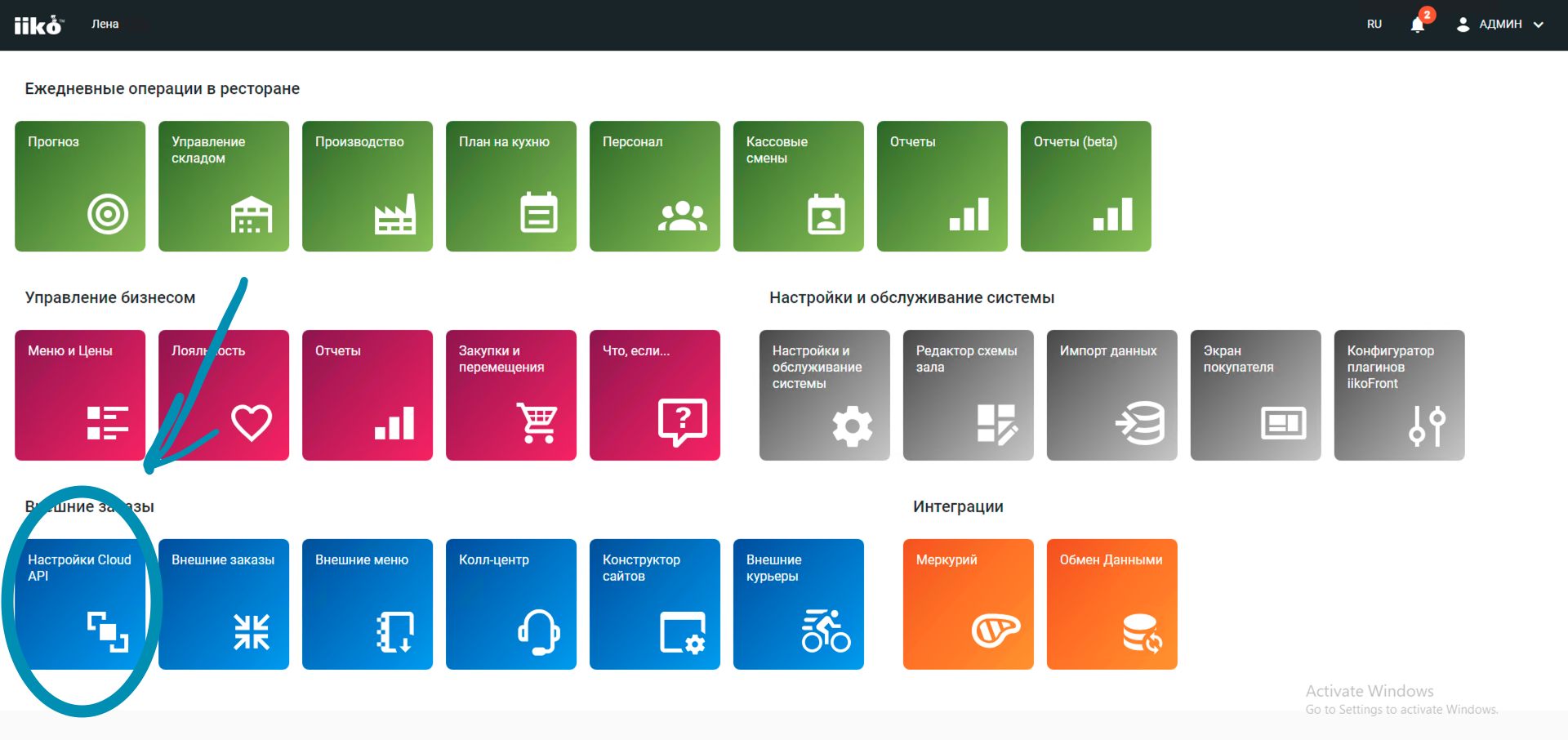Expand the АДМИН user dropdown
Viewport: 1568px width, 740px height.
click(x=1500, y=25)
